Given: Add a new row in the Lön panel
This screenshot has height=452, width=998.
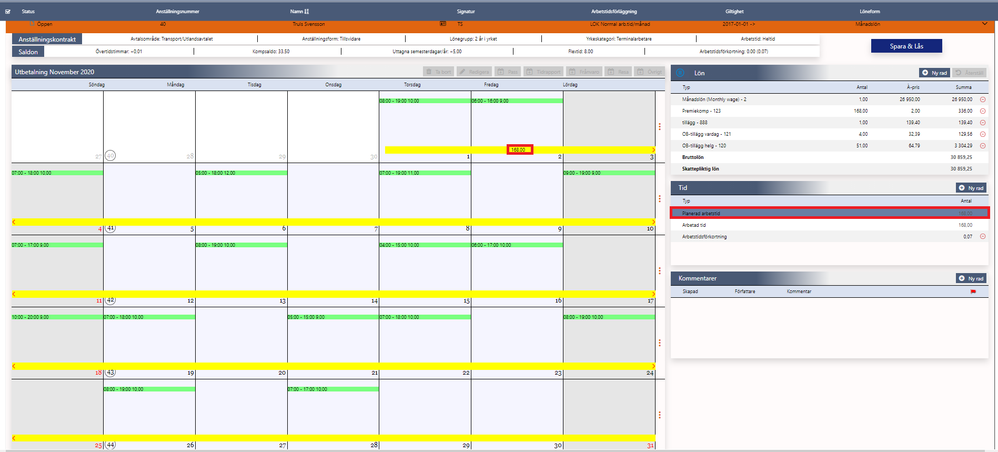Looking at the screenshot, I should tap(934, 73).
